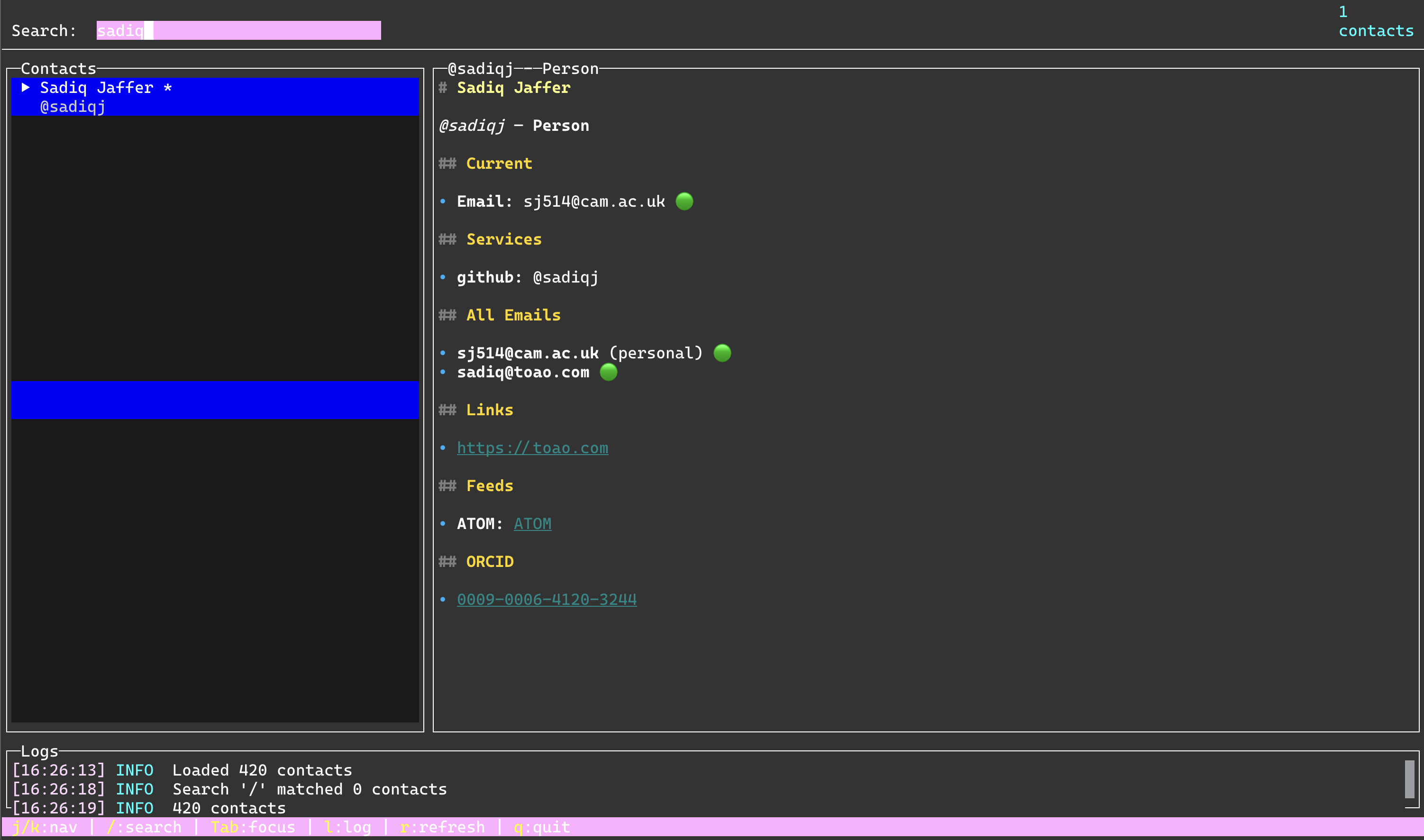
Task: Trigger the r:refresh command in the status bar
Action: (443, 827)
